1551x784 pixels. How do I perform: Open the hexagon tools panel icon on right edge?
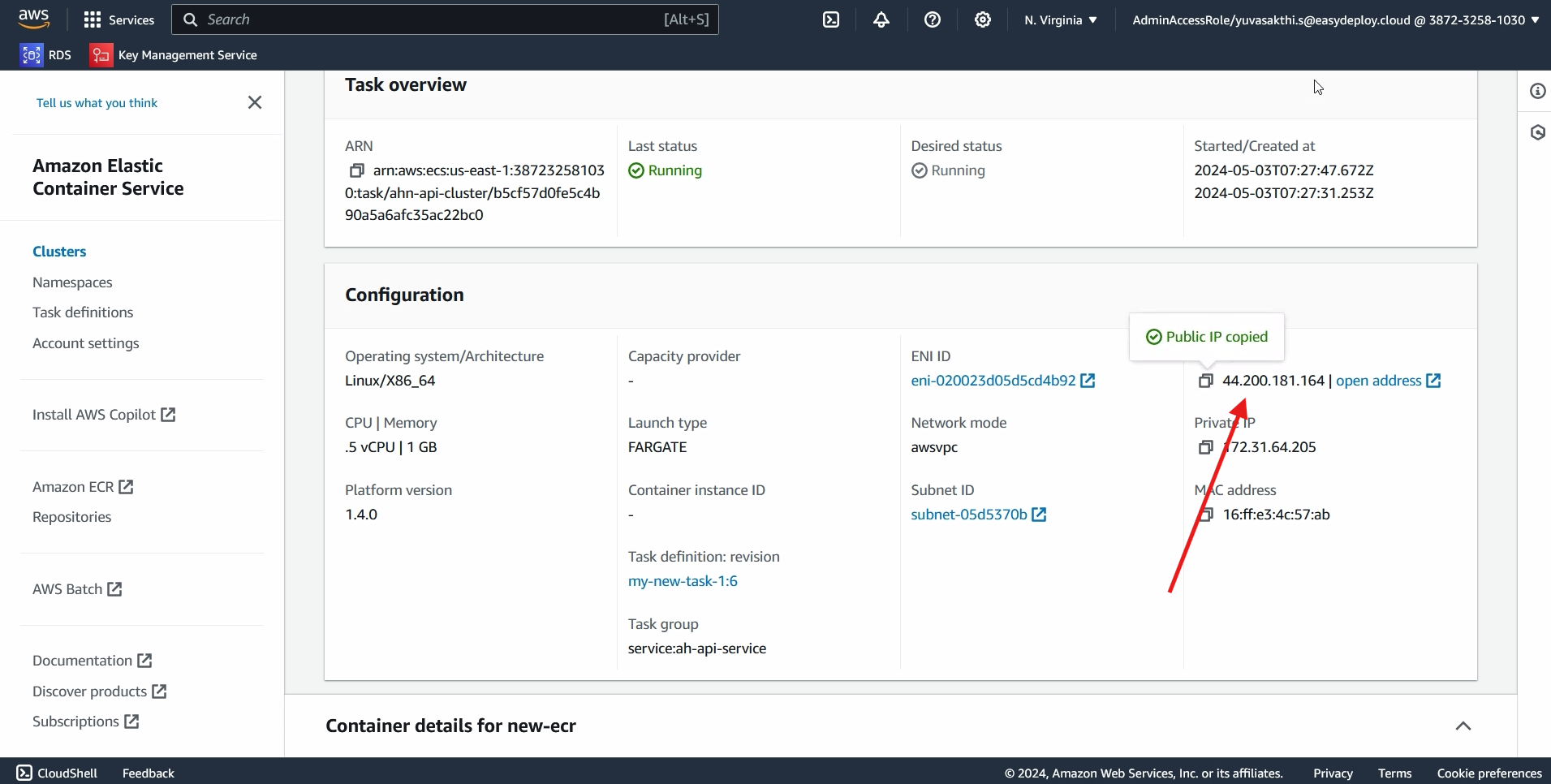(x=1538, y=132)
